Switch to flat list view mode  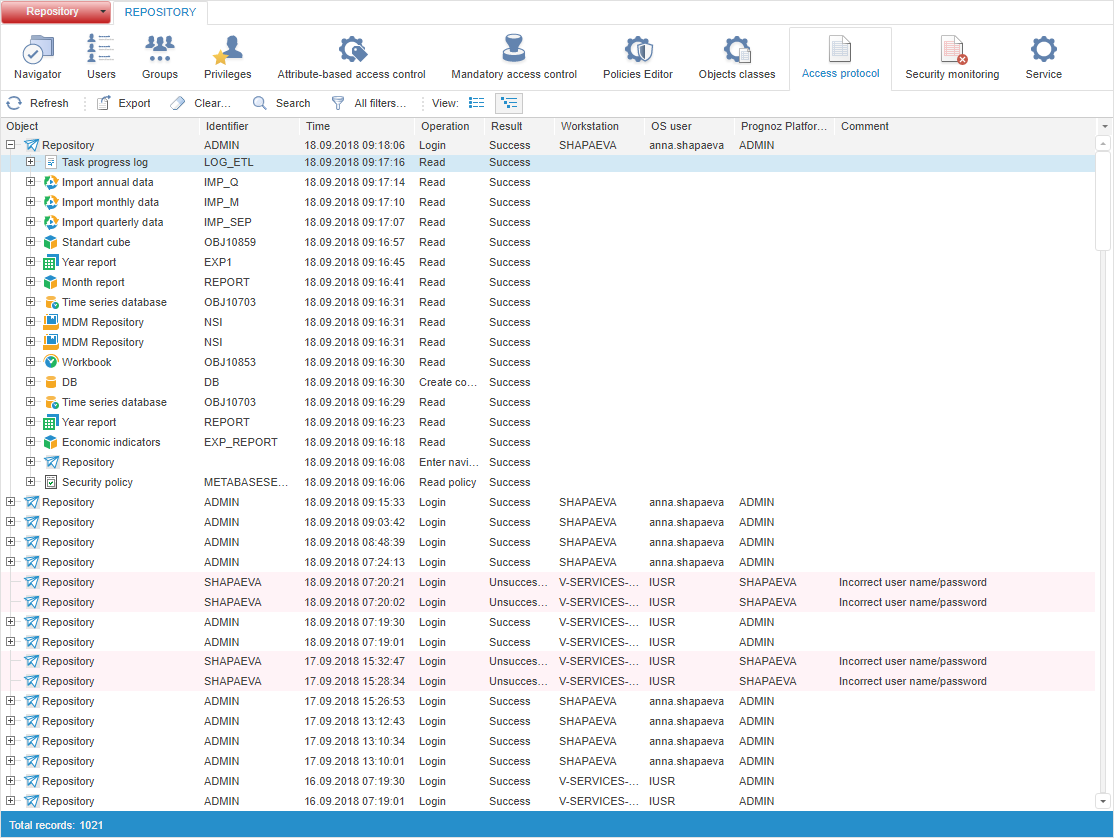pyautogui.click(x=477, y=103)
